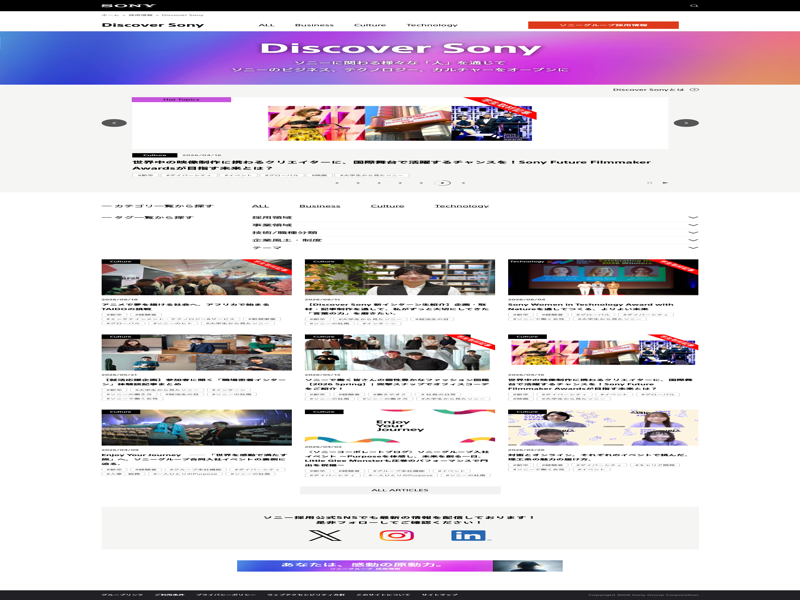Open the ウェブアクセシビリティ方針 footer link
Image resolution: width=800 pixels, height=600 pixels.
[x=306, y=595]
